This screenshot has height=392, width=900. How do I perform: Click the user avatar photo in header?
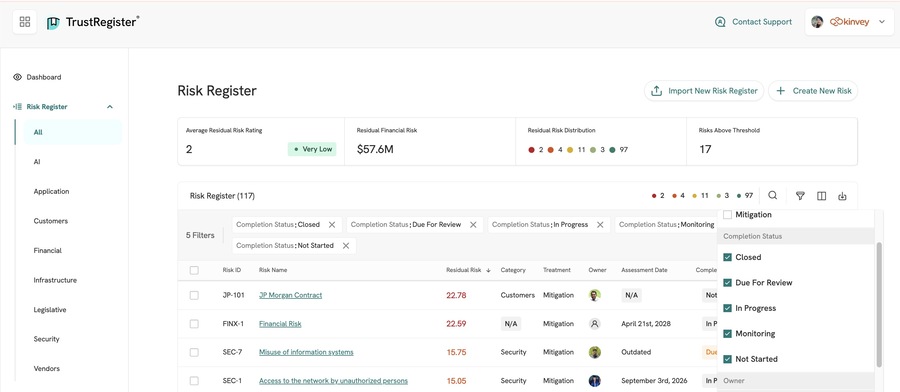click(817, 22)
